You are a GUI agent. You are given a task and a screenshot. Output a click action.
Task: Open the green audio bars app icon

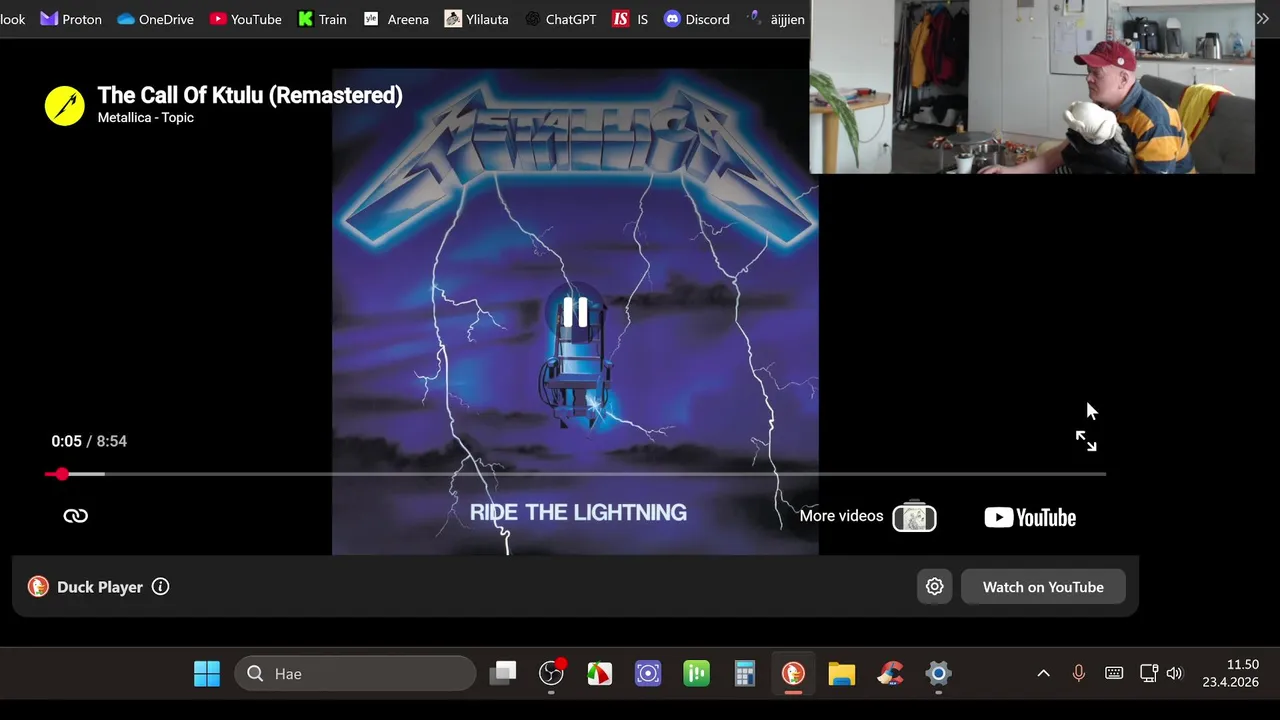click(x=696, y=674)
